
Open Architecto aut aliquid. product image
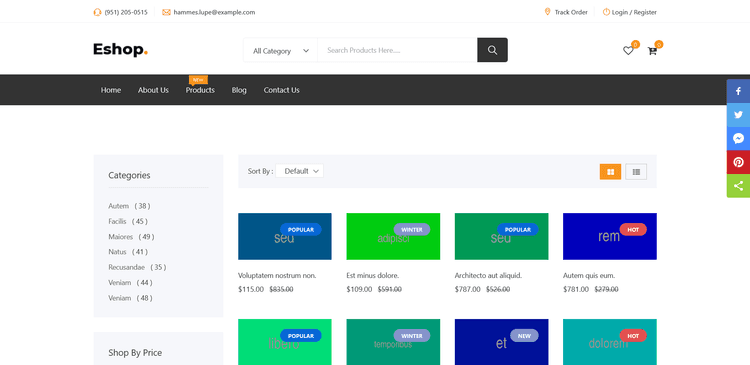[501, 236]
